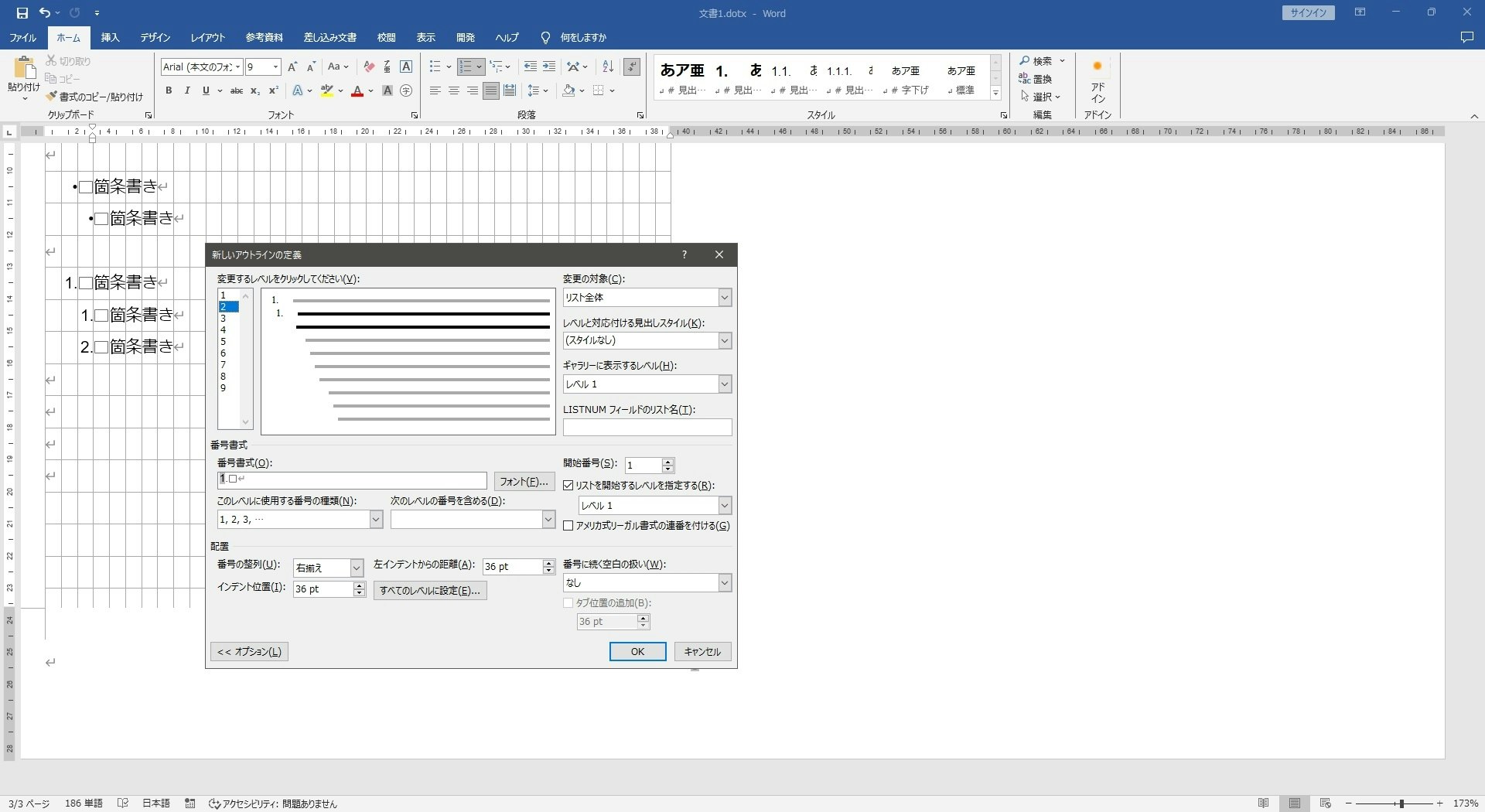Viewport: 1485px width, 812px height.
Task: Apply the red font color
Action: [357, 90]
